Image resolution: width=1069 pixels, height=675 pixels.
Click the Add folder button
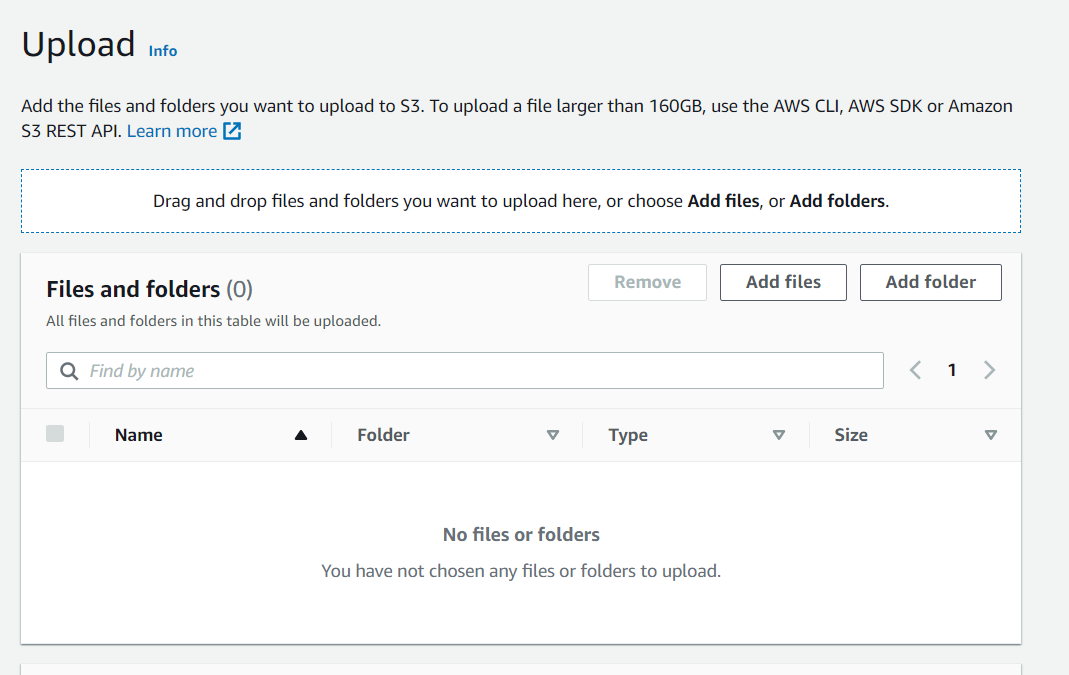point(931,282)
